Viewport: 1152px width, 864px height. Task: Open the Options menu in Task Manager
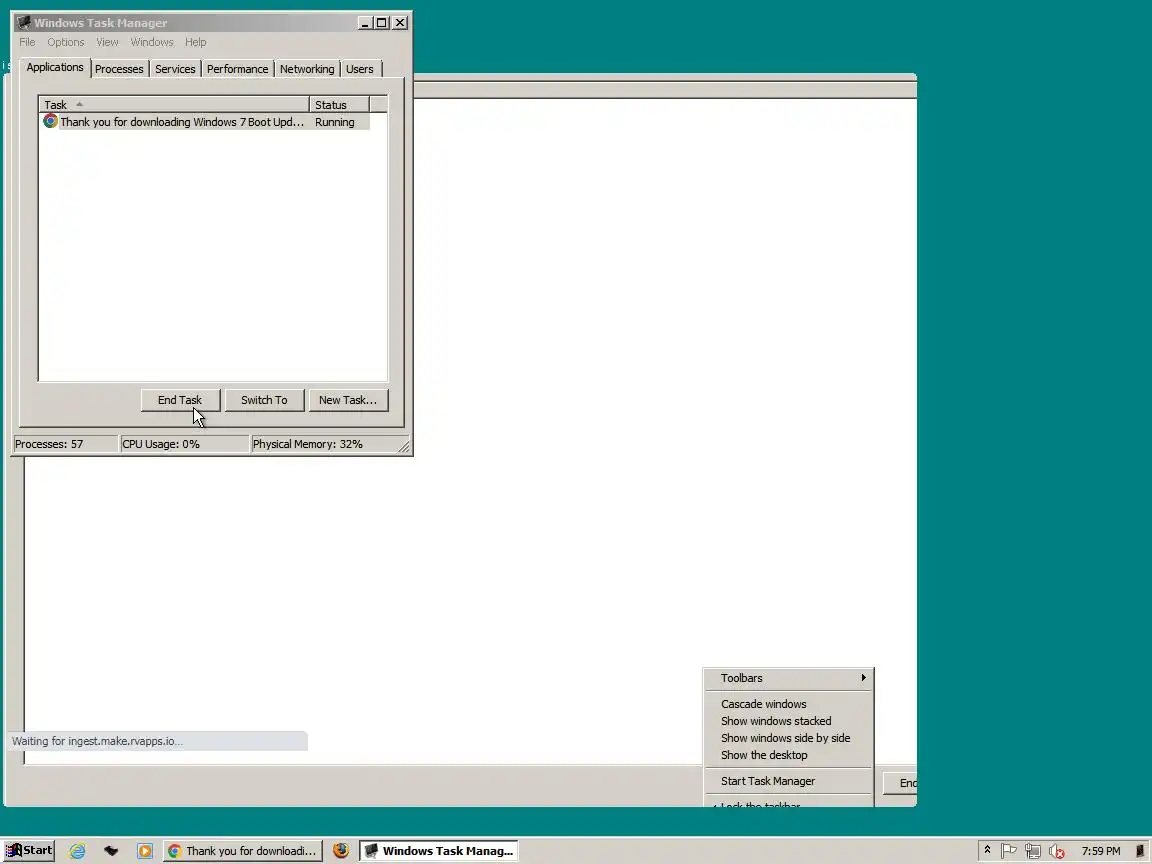(x=65, y=42)
